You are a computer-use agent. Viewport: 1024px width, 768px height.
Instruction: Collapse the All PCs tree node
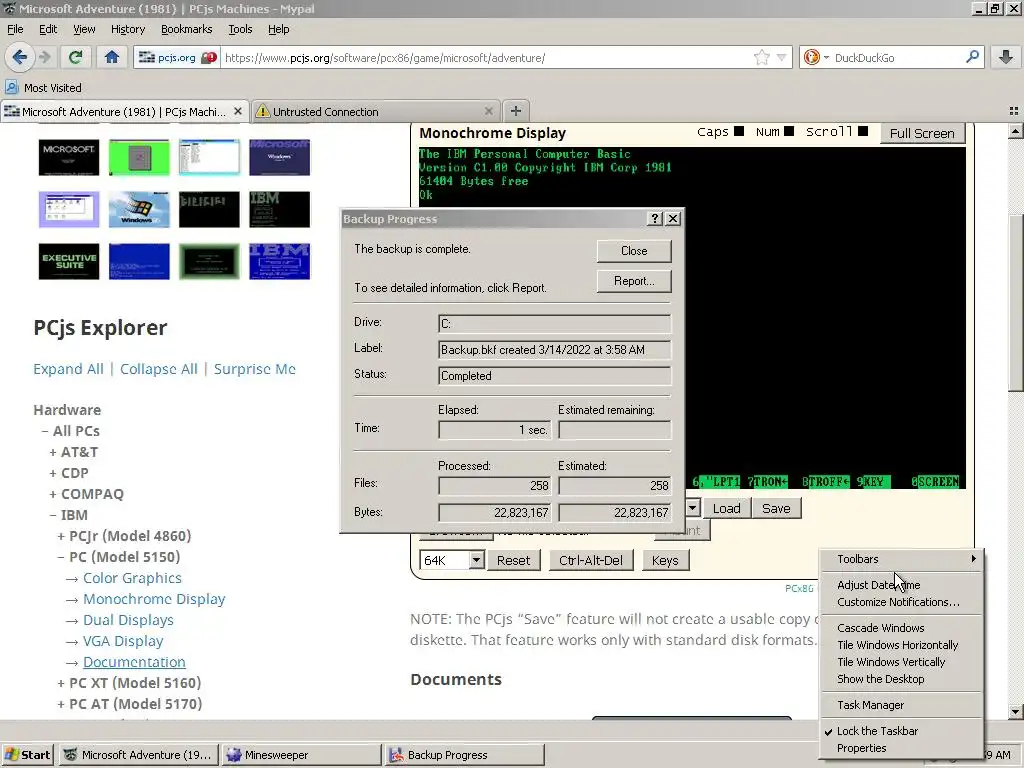point(45,431)
